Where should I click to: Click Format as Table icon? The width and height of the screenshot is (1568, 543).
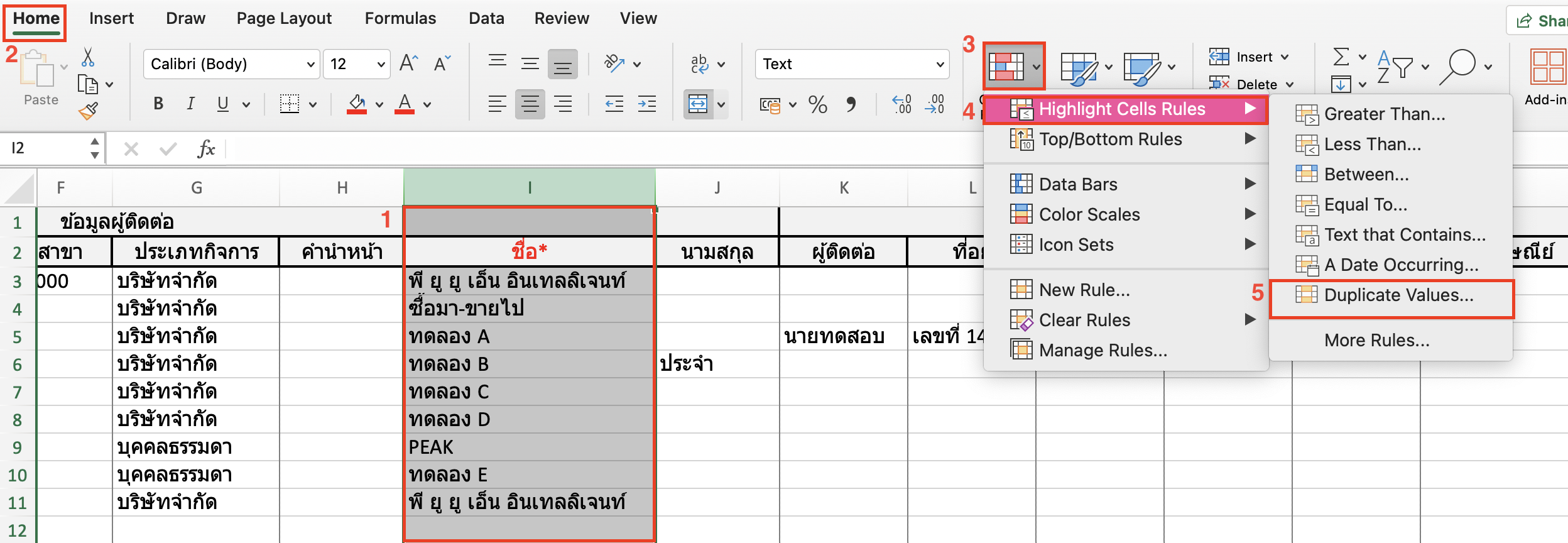pyautogui.click(x=1079, y=68)
